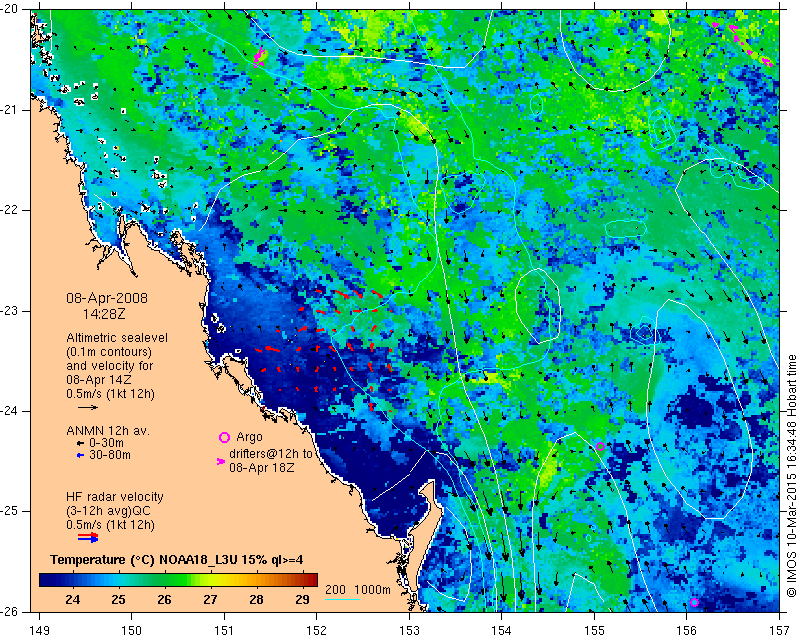Click the Argo float marker near 155E, 24.4S
Image resolution: width=800 pixels, height=640 pixels.
tap(601, 447)
